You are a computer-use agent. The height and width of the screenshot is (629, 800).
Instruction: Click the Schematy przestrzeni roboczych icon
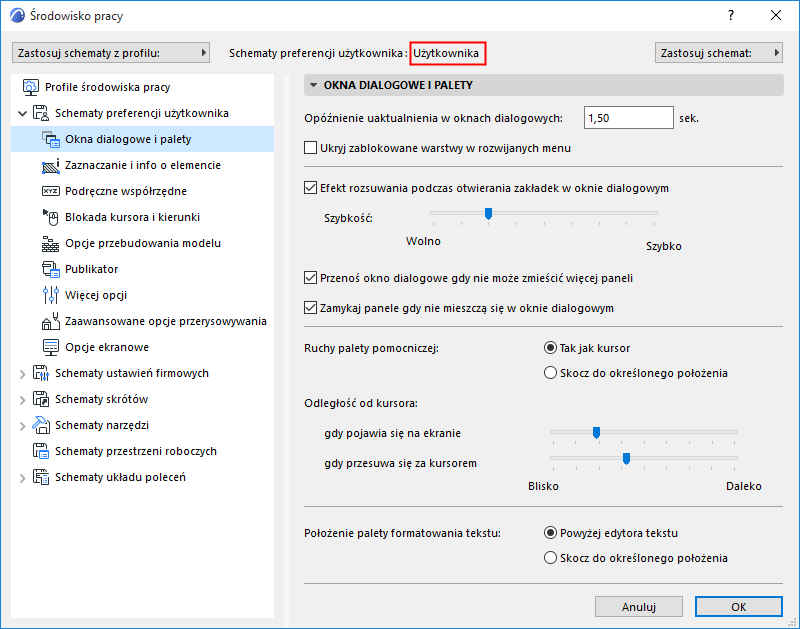coord(41,451)
